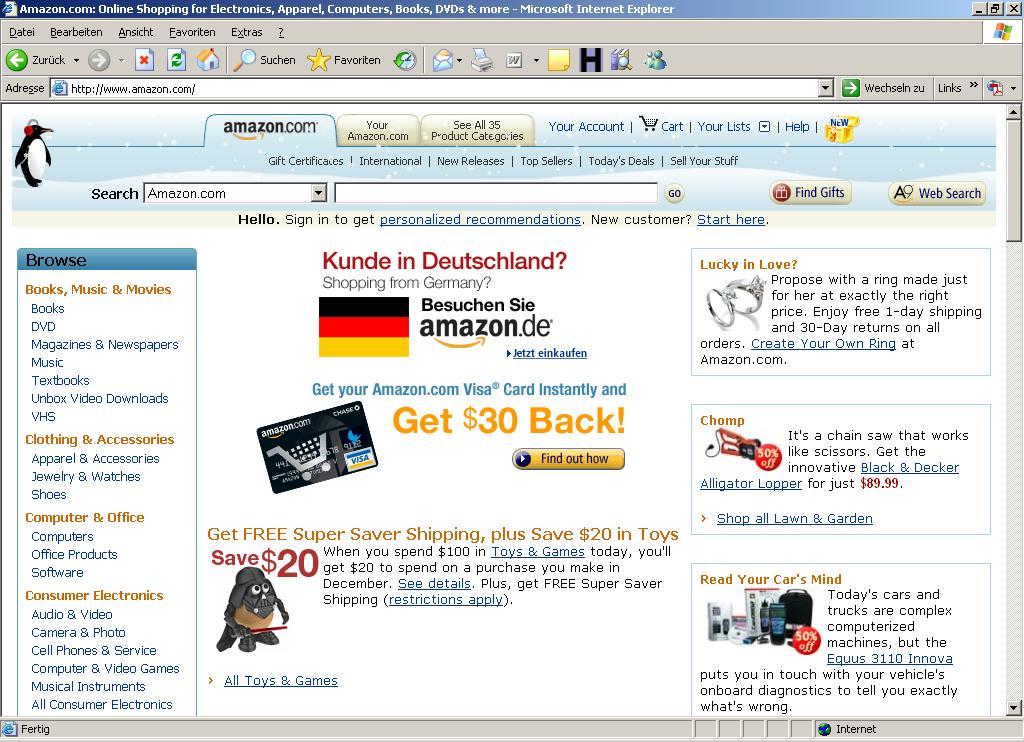
Task: Select the Your Amazon.com tab
Action: [378, 131]
